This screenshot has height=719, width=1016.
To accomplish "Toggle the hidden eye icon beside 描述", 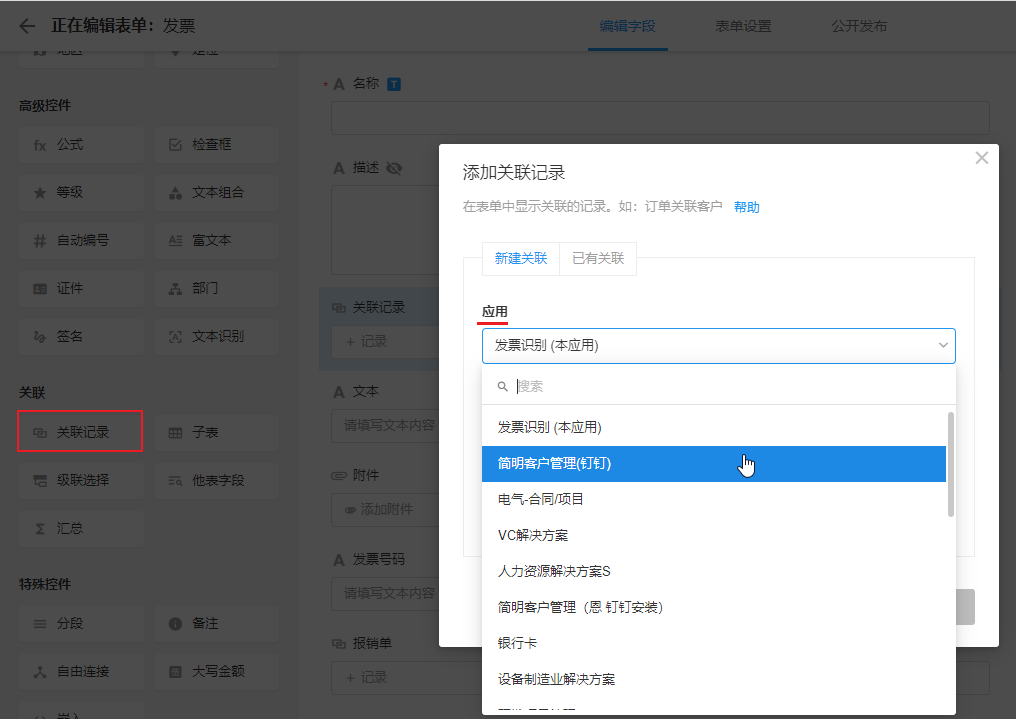I will (393, 168).
